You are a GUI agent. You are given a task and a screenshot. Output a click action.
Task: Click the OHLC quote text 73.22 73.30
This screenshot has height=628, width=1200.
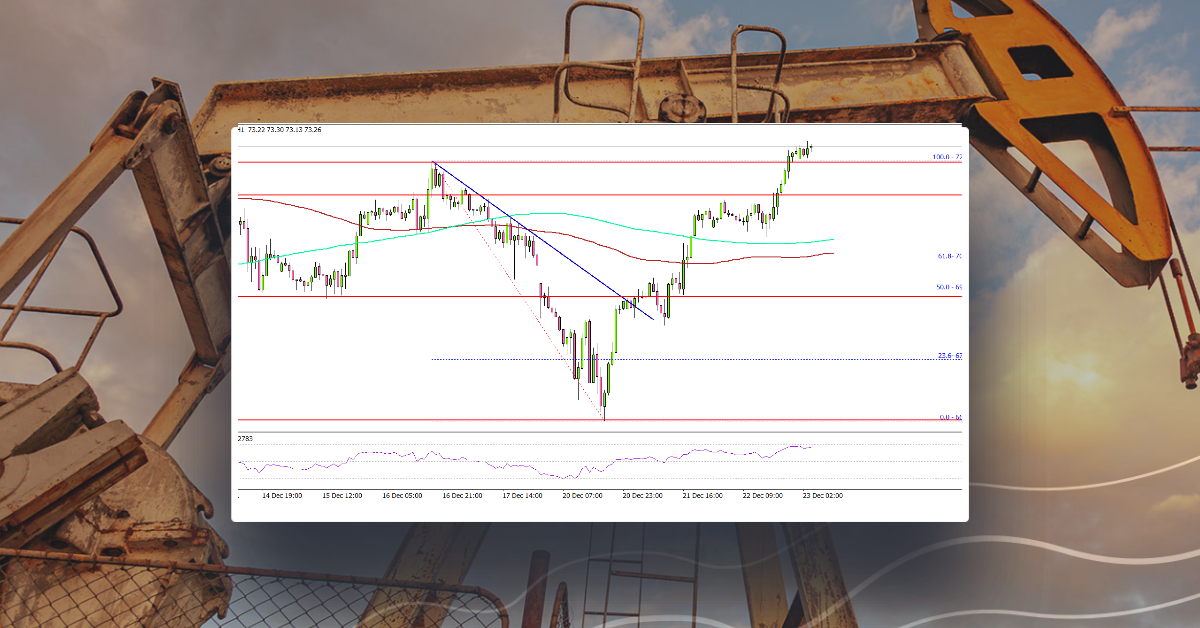tap(270, 129)
